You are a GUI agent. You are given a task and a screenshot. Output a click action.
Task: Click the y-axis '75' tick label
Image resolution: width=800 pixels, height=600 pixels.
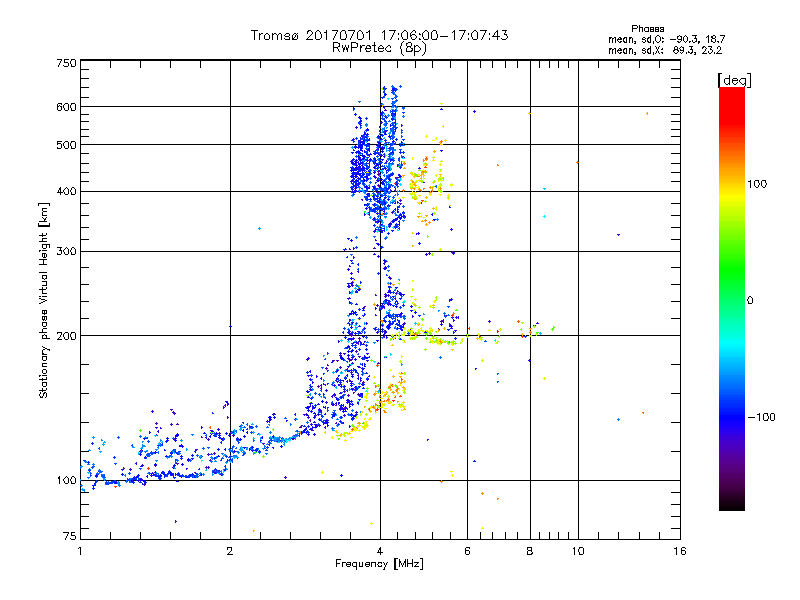[x=70, y=536]
